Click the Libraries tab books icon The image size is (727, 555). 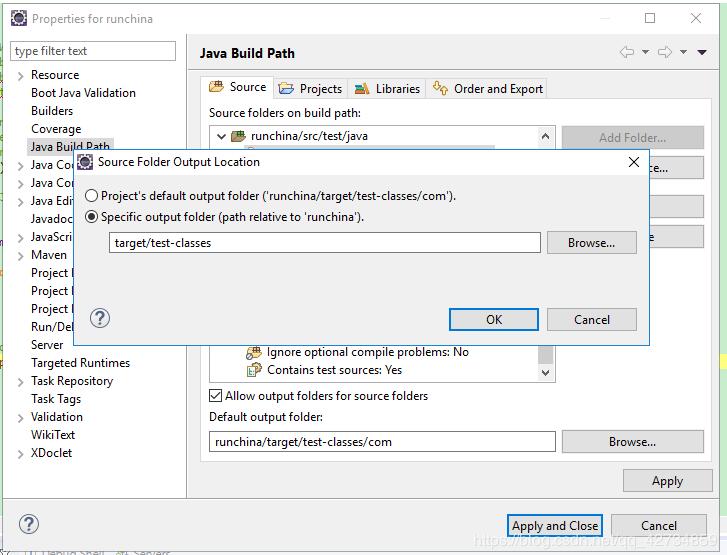[x=361, y=88]
